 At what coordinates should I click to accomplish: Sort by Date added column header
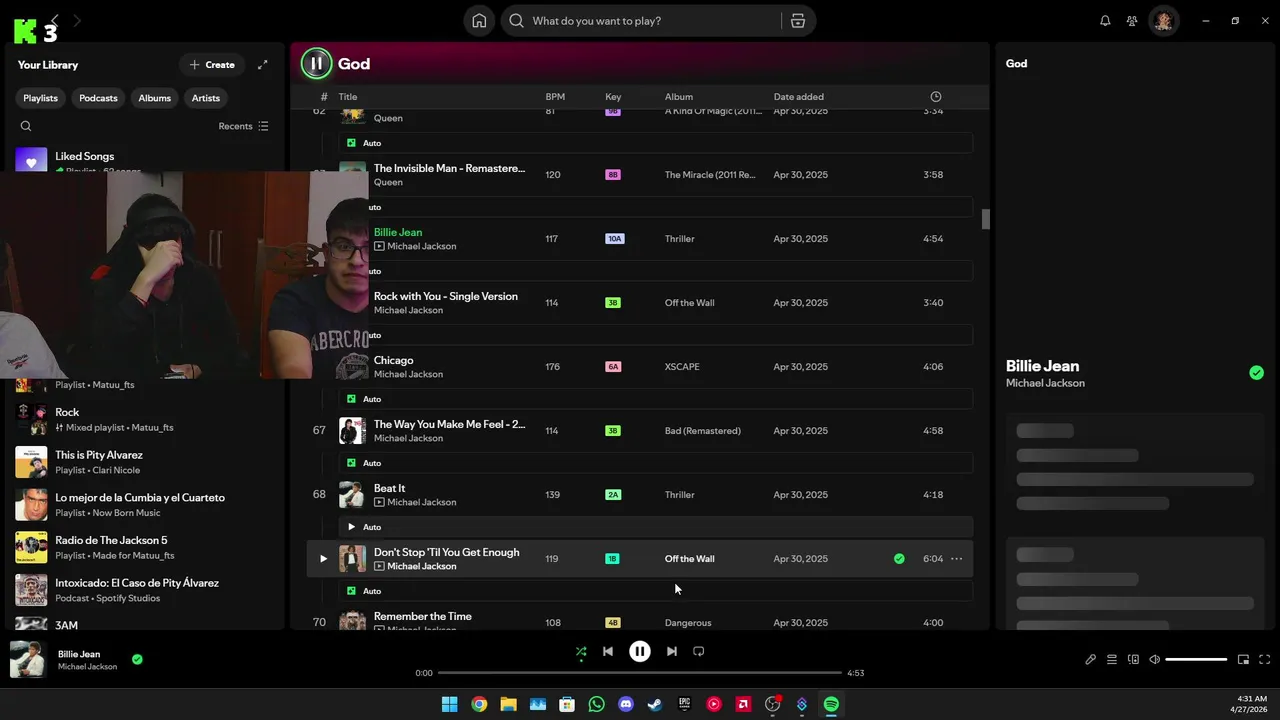pos(799,97)
